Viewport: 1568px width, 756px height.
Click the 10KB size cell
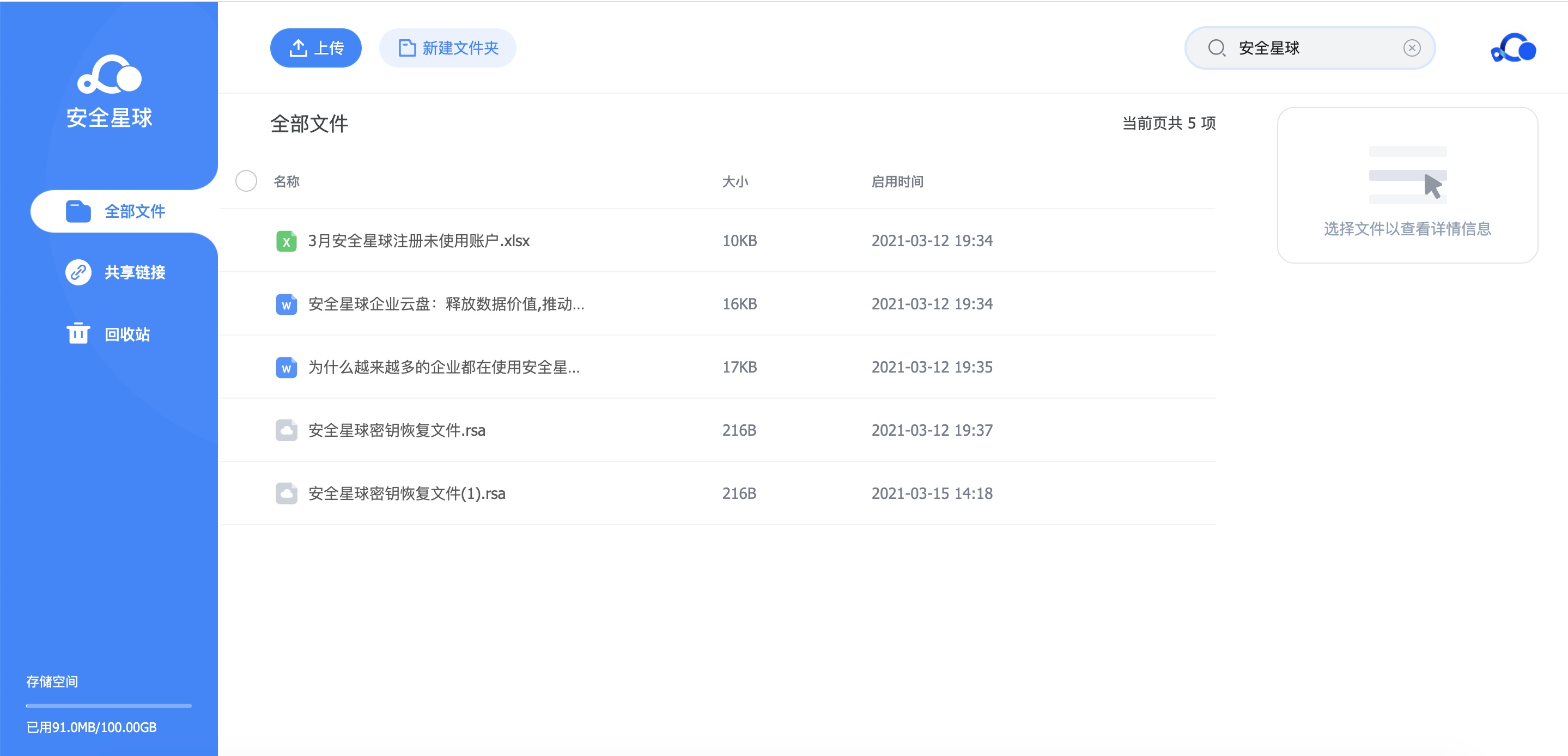pos(739,241)
